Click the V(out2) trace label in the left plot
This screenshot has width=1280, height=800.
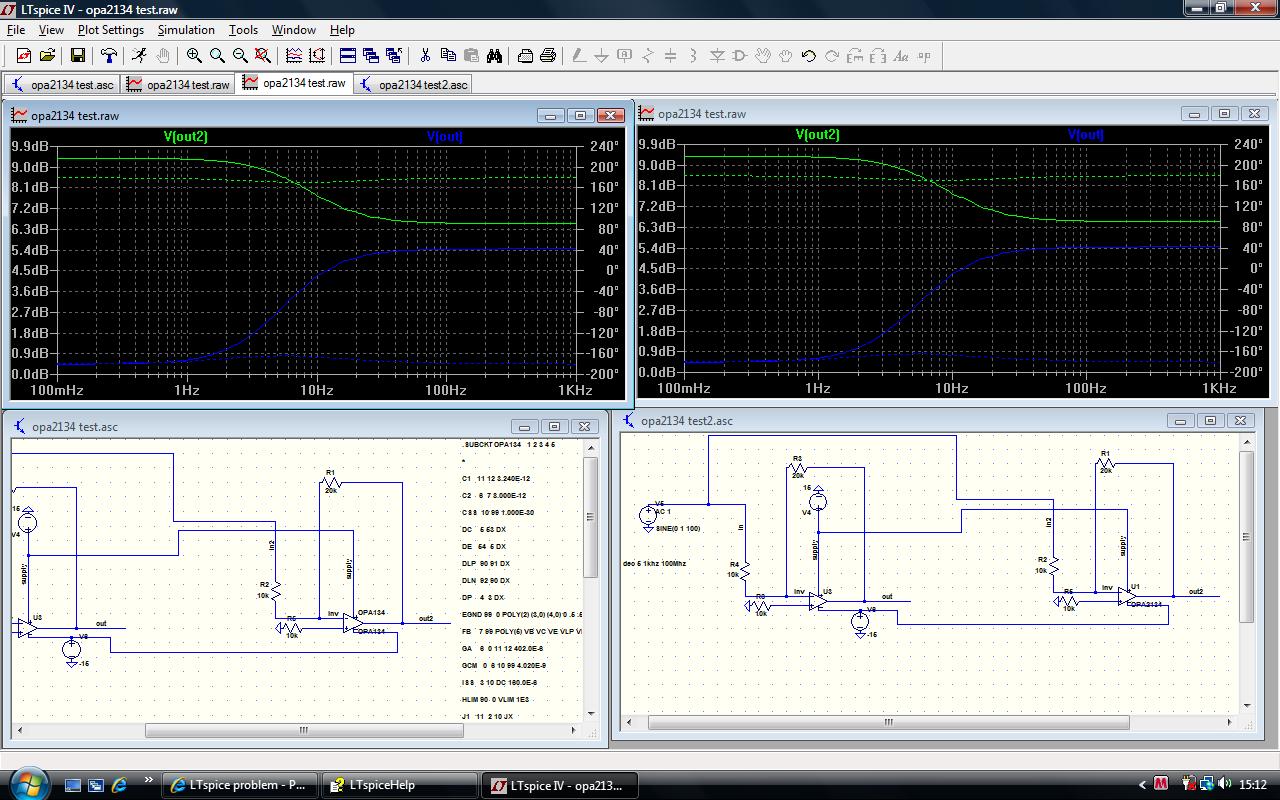point(186,136)
